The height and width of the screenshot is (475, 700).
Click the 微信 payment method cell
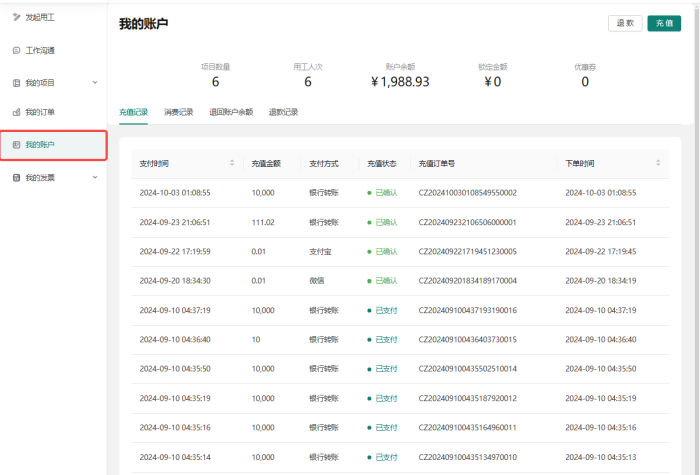coord(317,281)
